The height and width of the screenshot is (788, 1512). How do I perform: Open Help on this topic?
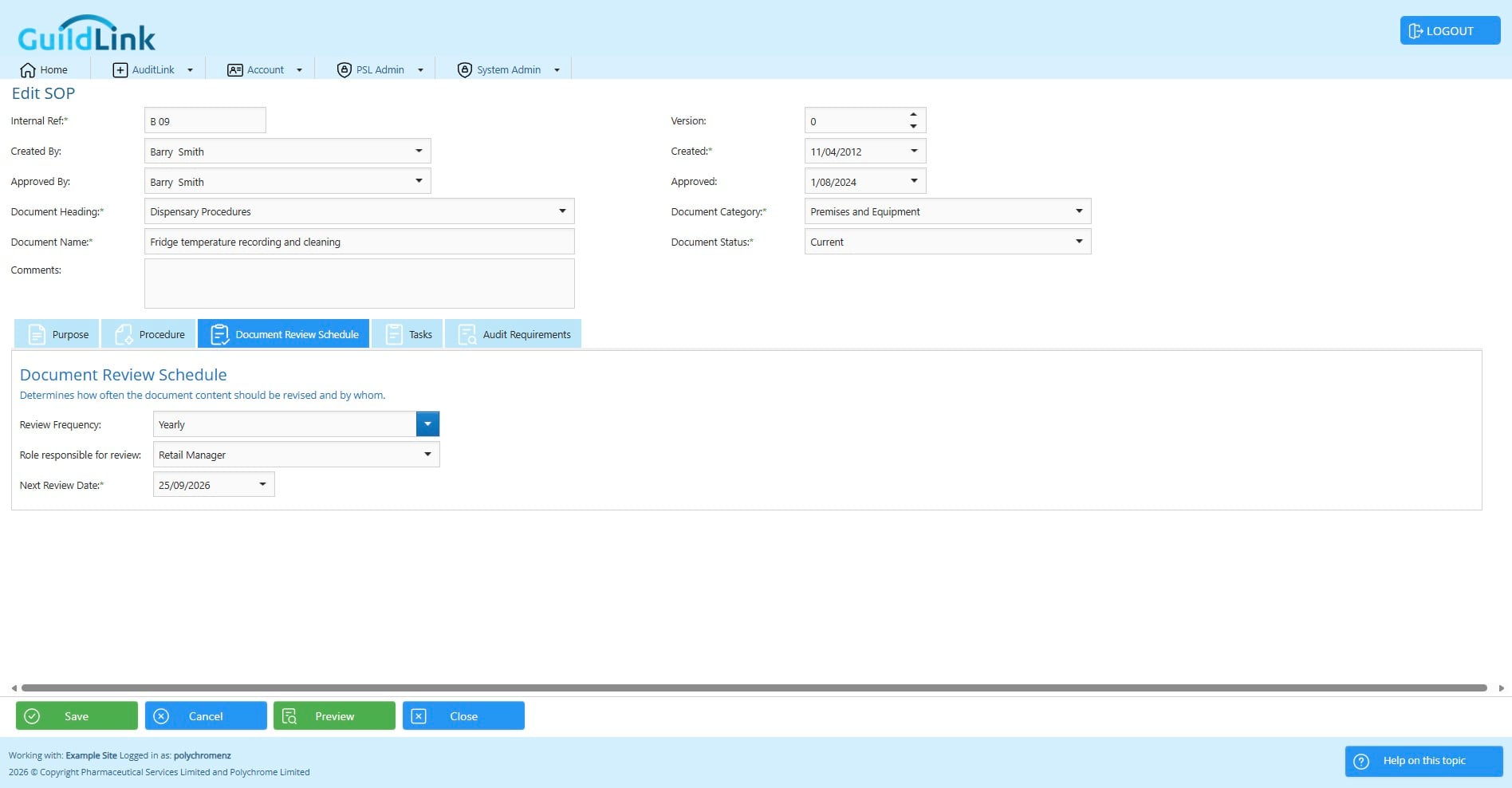tap(1423, 761)
